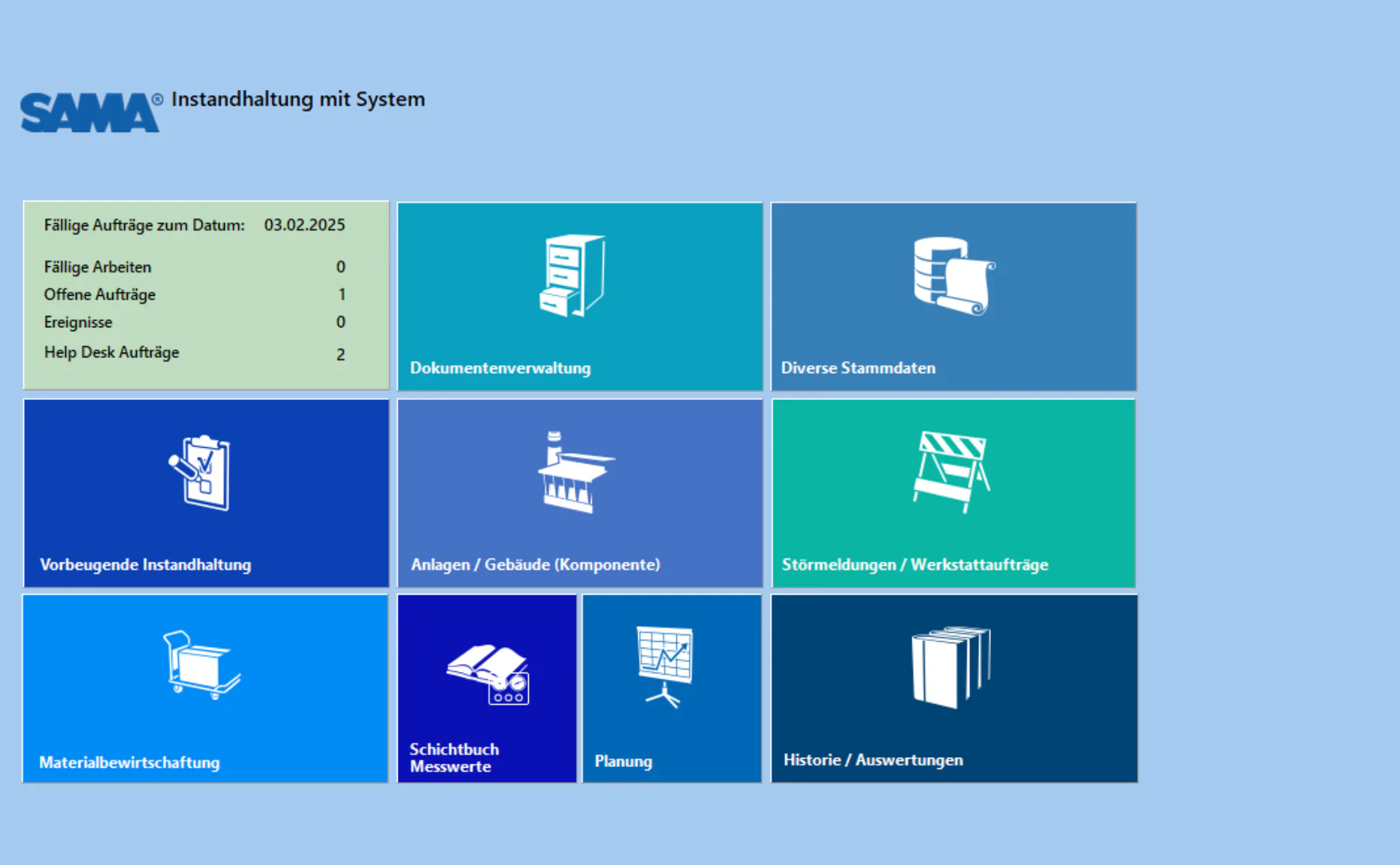Image resolution: width=1400 pixels, height=865 pixels.
Task: Click Störmeldungen / Werkstattaufträge label
Action: click(915, 565)
